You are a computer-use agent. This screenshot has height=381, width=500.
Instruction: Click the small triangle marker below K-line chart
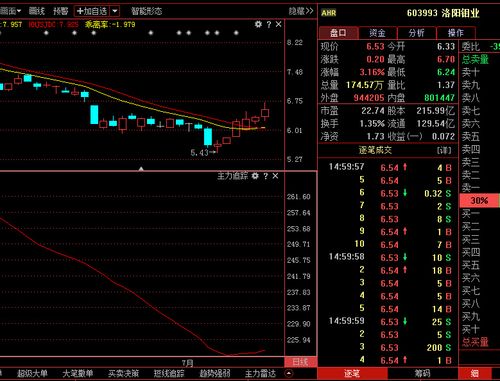point(141,169)
